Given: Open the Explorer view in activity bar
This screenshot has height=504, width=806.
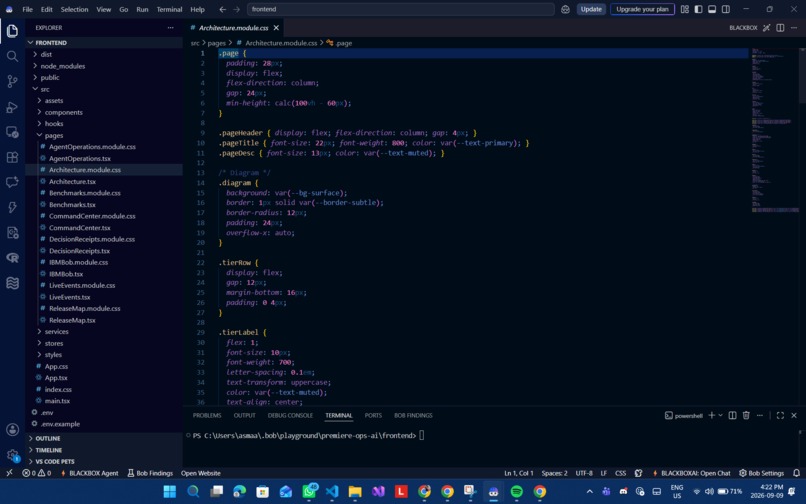Looking at the screenshot, I should click(12, 31).
